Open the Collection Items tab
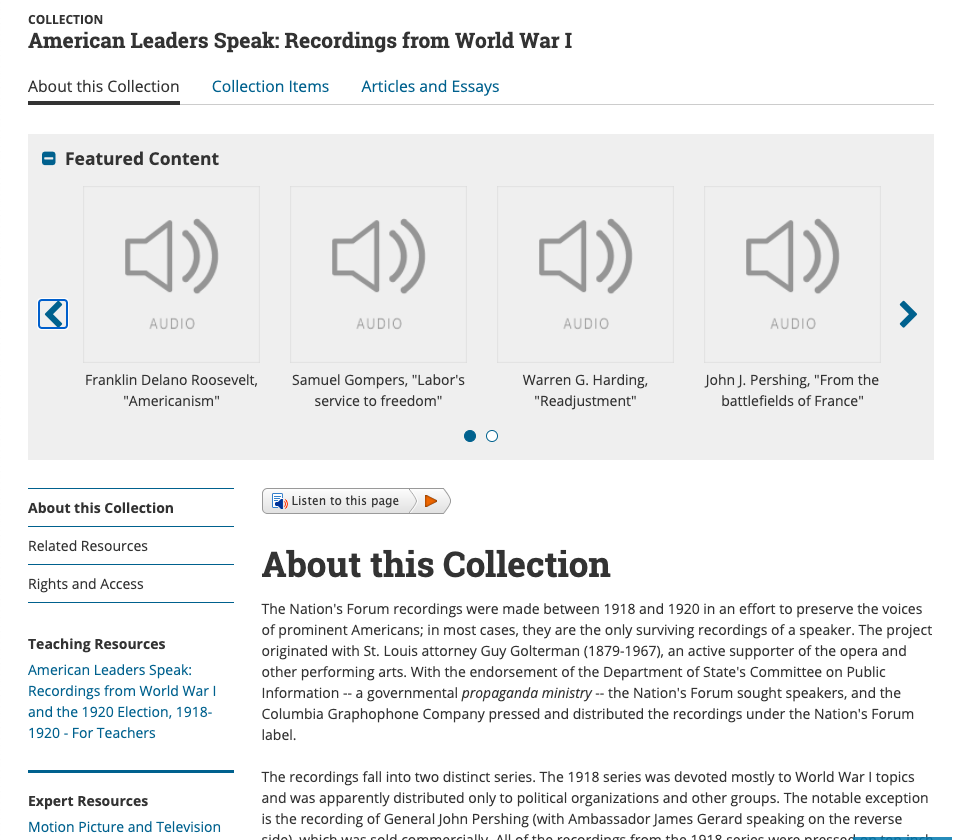 click(270, 87)
